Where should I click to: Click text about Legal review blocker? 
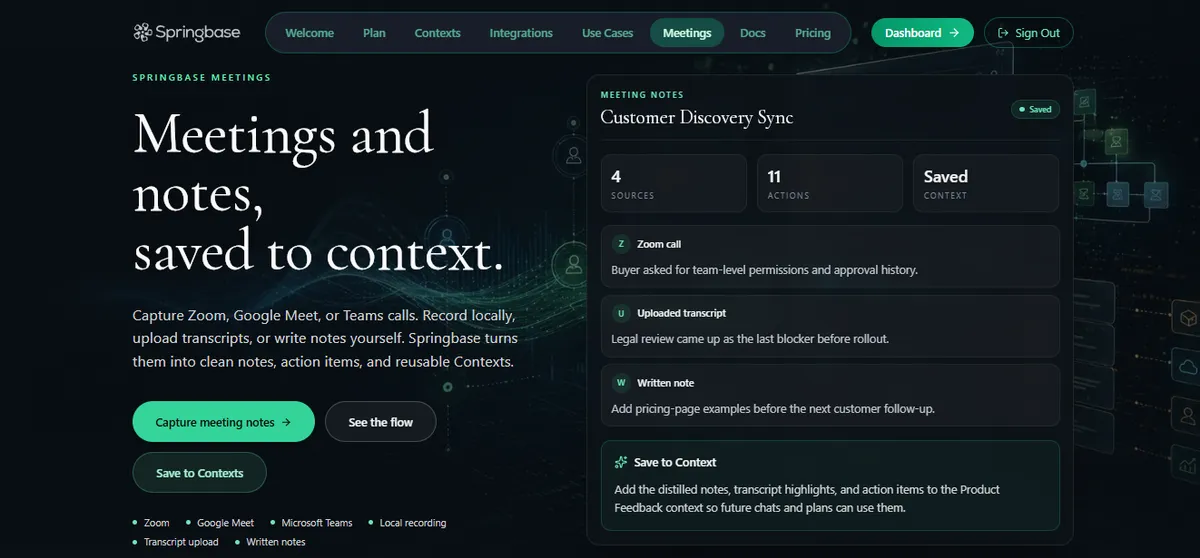pyautogui.click(x=750, y=339)
